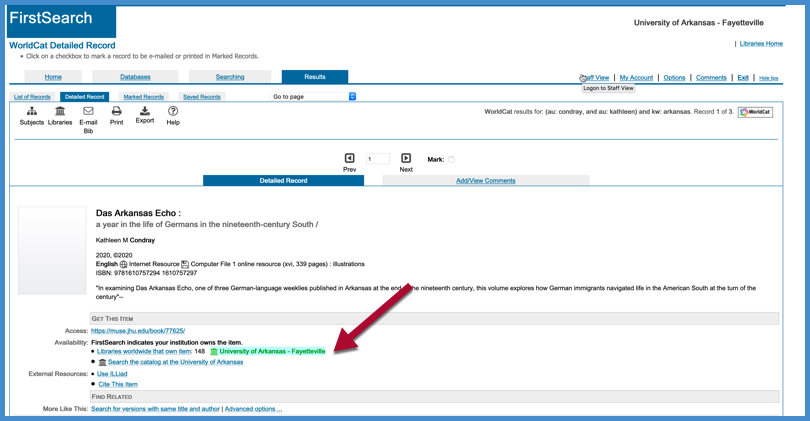The height and width of the screenshot is (421, 810).
Task: Open the Add/View Comments tab
Action: point(485,181)
